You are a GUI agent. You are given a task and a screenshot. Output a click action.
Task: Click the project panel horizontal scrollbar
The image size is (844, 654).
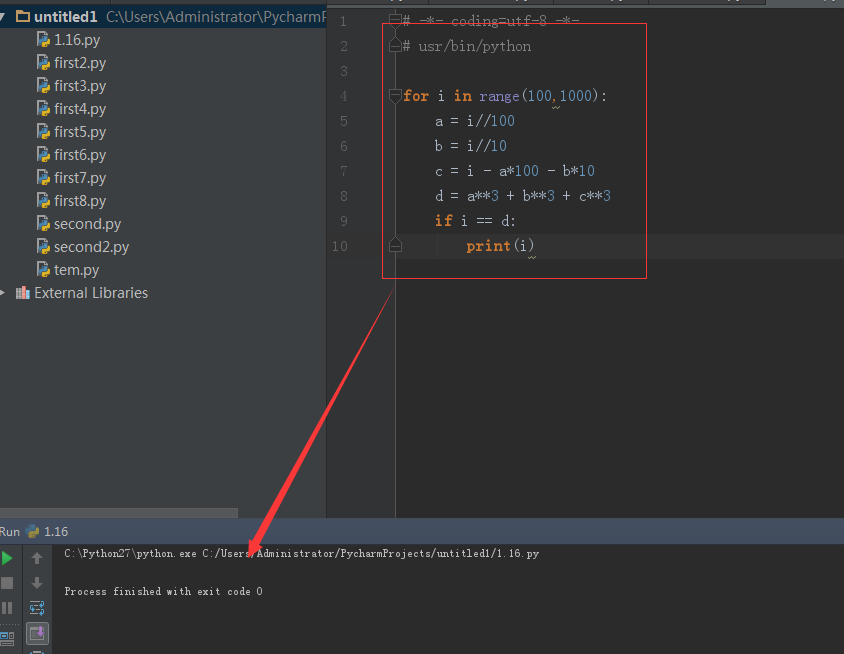coord(118,513)
